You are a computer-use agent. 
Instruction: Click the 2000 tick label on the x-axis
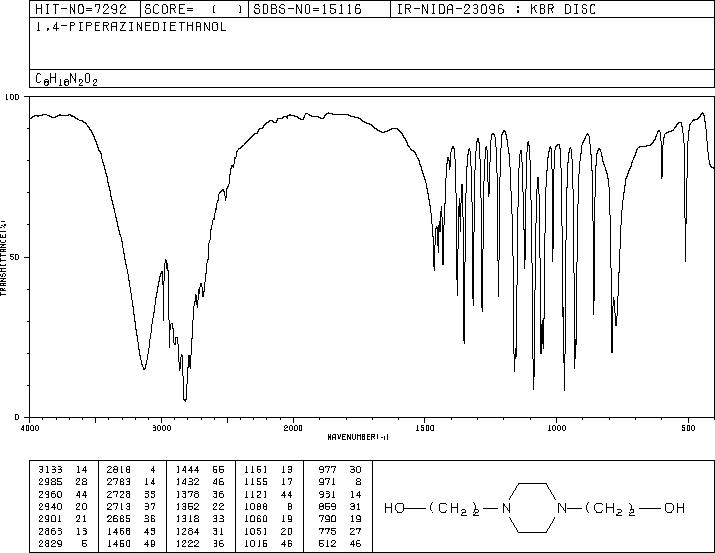click(x=293, y=428)
